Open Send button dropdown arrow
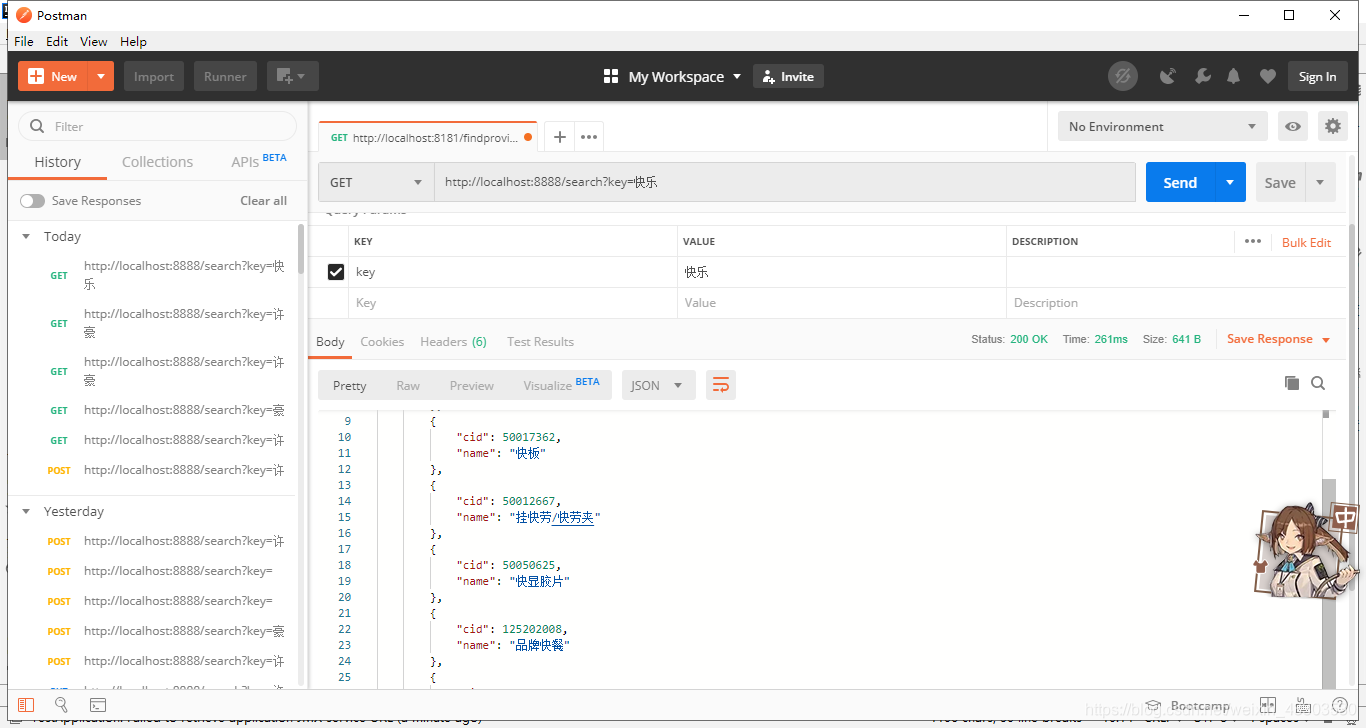This screenshot has height=728, width=1366. [x=1231, y=182]
